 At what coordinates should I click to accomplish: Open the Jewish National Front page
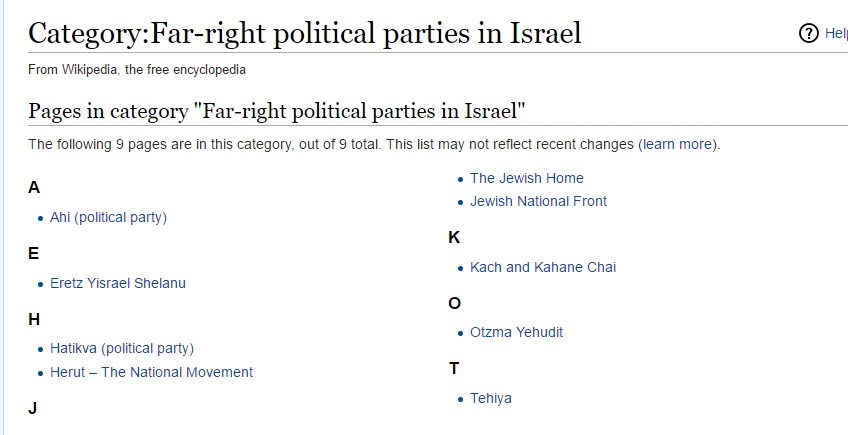pyautogui.click(x=539, y=201)
